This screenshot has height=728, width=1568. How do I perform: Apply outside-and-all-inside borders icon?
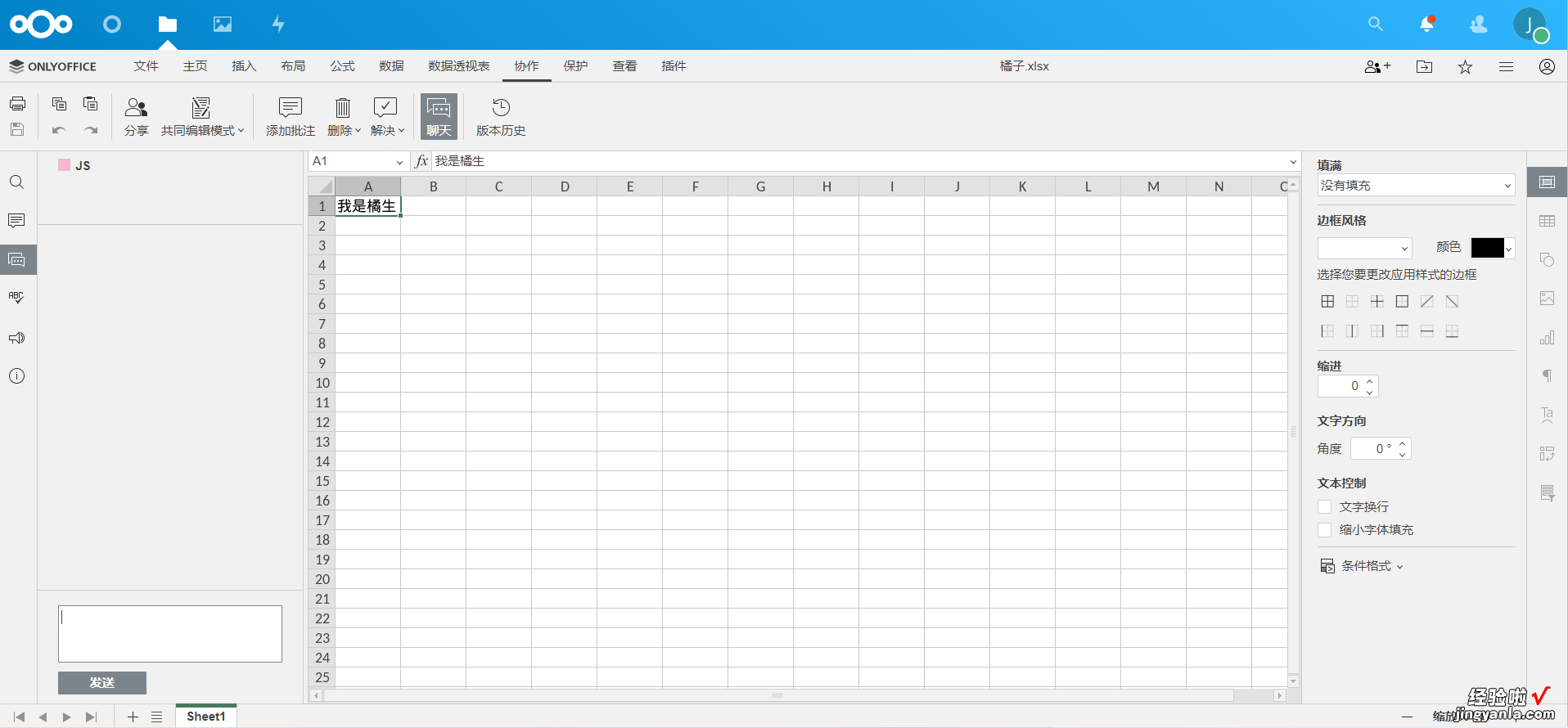(1327, 302)
